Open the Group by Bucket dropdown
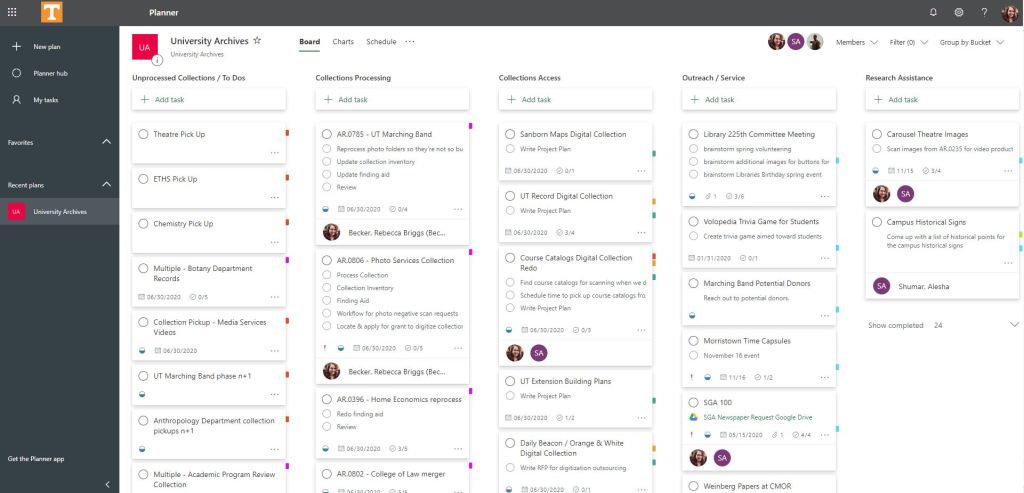 (x=972, y=42)
